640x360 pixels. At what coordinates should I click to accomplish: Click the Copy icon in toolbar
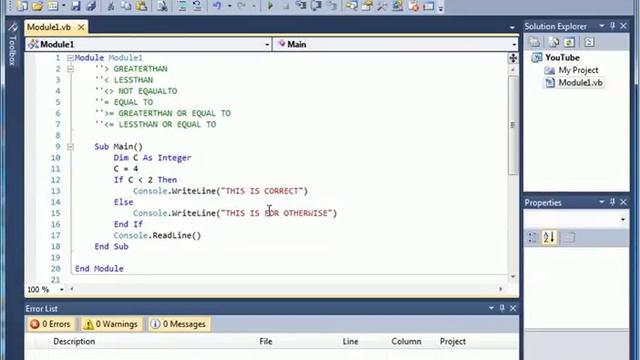(126, 6)
